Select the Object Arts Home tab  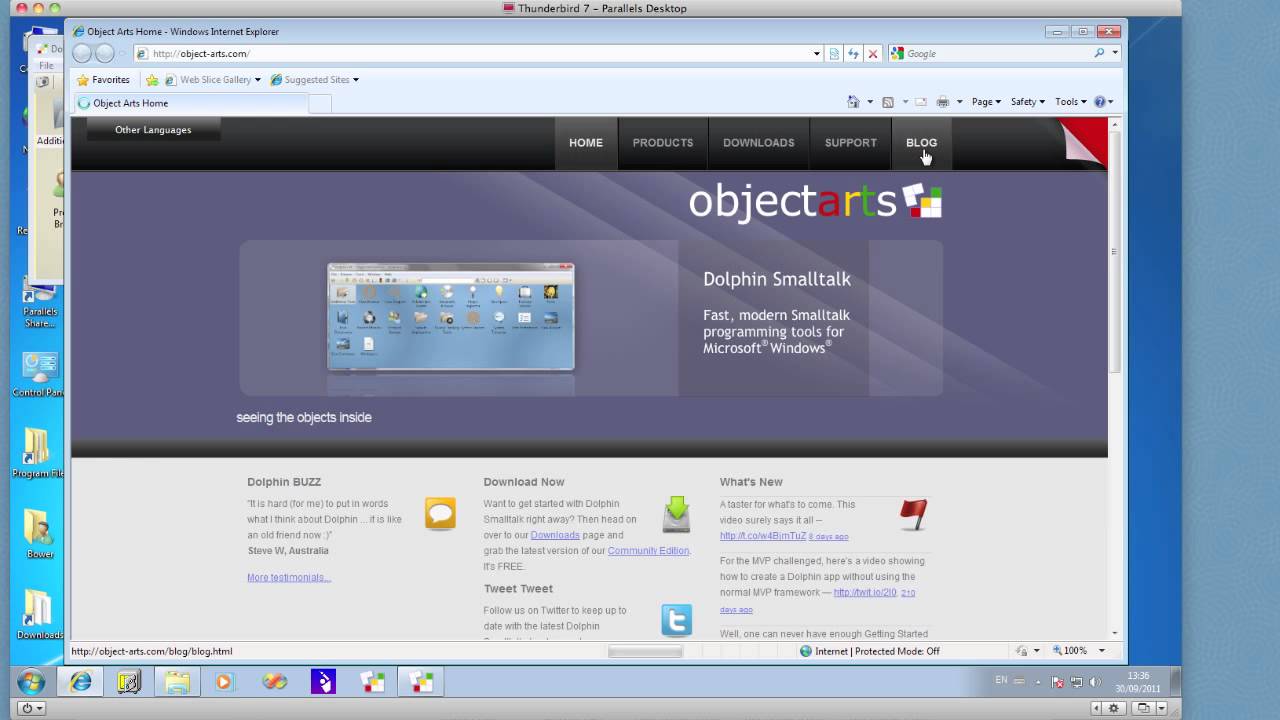tap(190, 103)
